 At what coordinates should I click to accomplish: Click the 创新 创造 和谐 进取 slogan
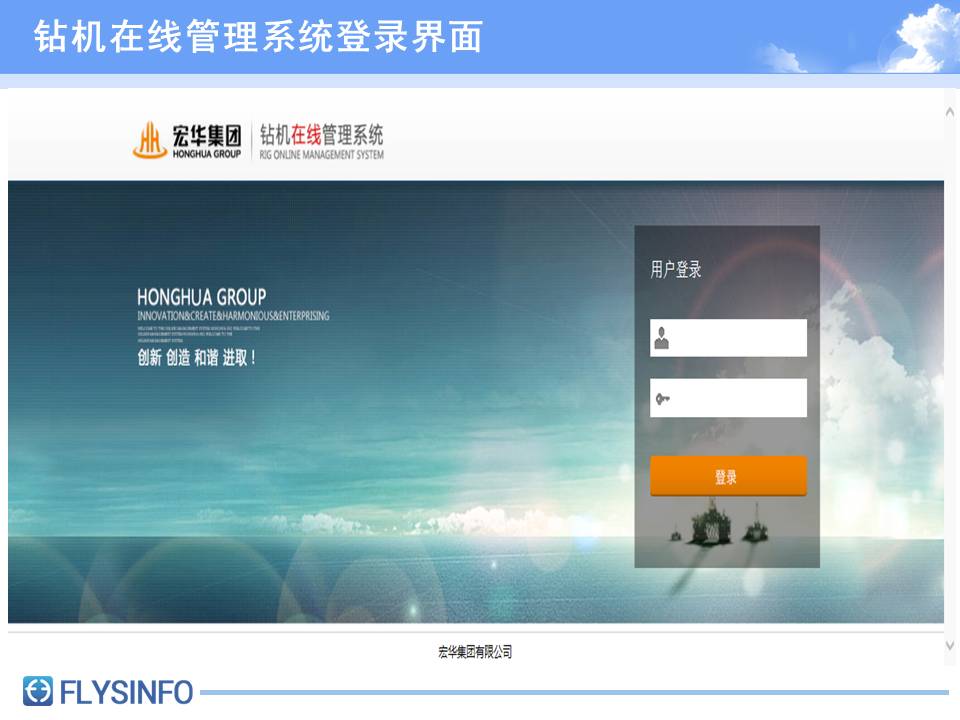(196, 358)
